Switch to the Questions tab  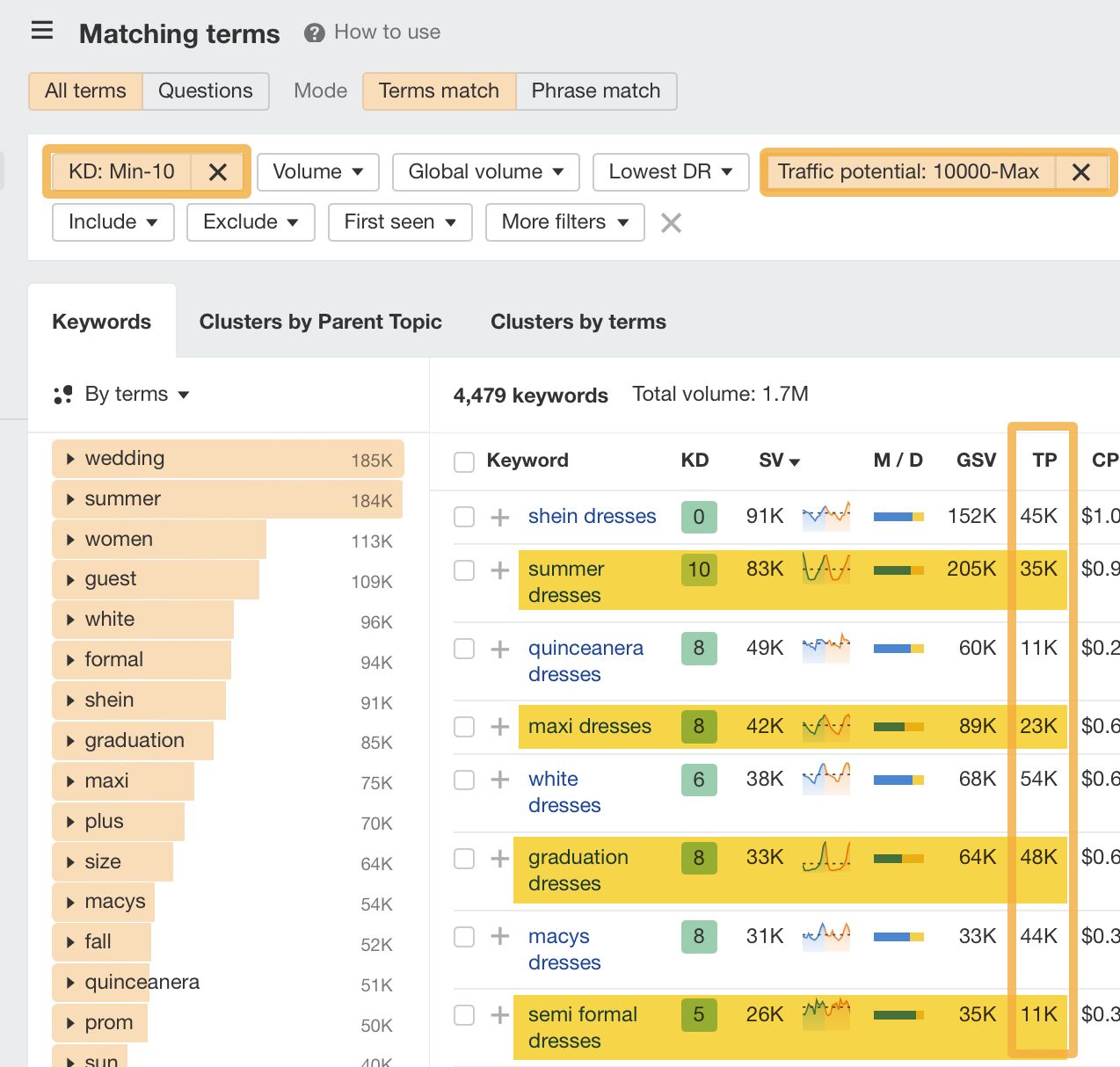(x=205, y=91)
